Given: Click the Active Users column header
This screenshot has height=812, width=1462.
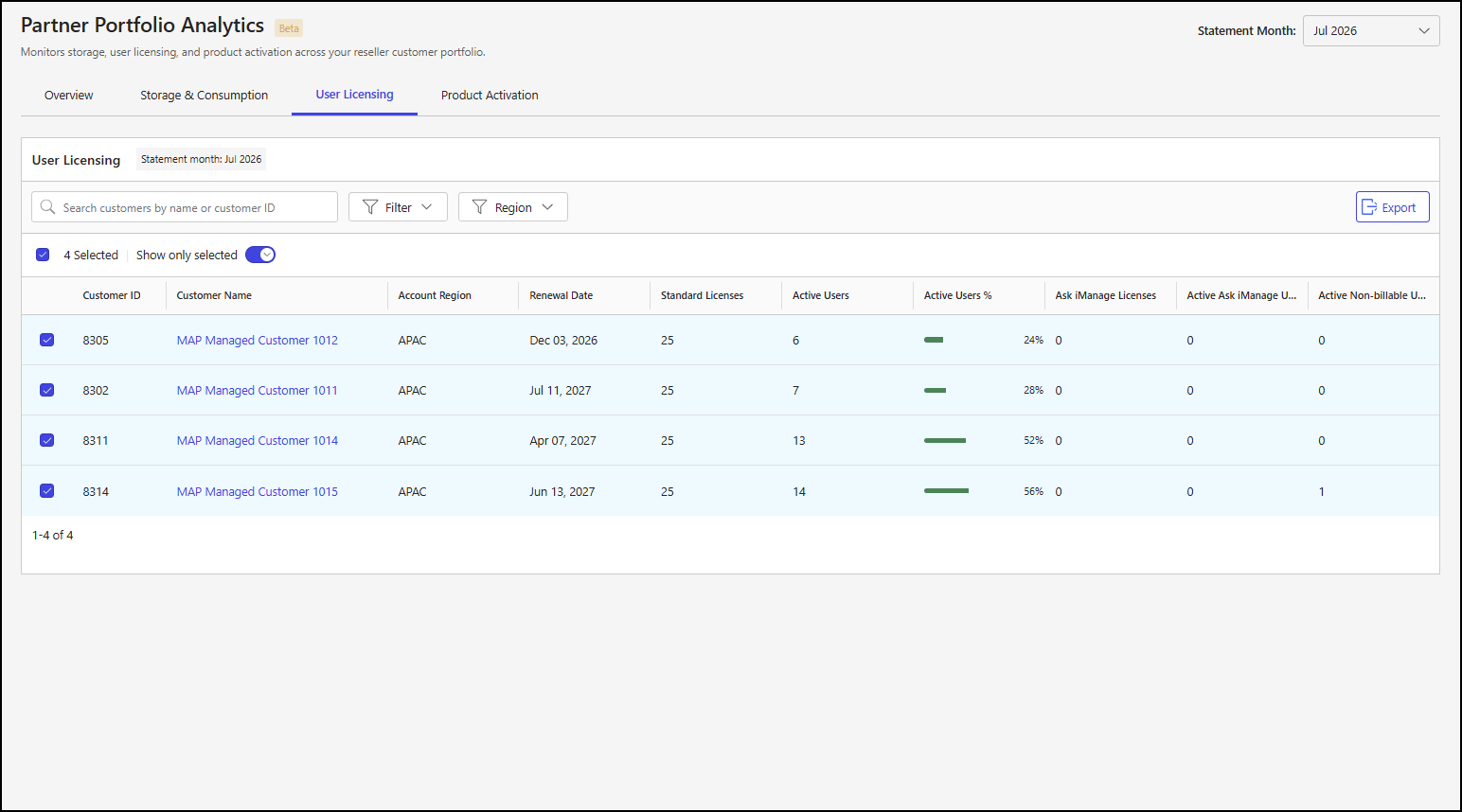Looking at the screenshot, I should (x=821, y=295).
